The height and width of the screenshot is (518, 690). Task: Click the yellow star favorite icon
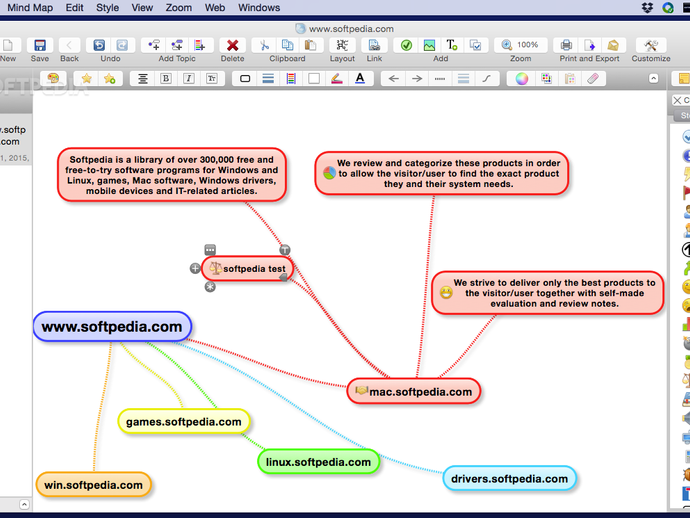point(86,78)
